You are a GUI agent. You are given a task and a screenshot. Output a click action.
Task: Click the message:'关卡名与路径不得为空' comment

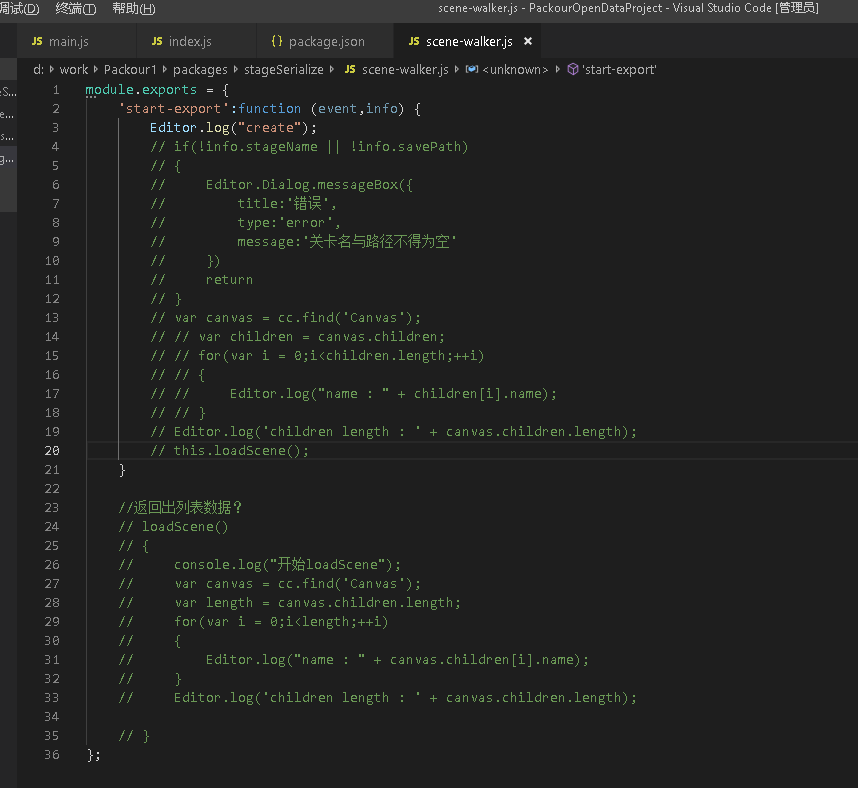tap(346, 241)
